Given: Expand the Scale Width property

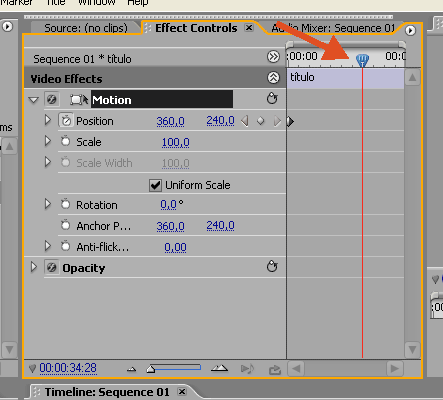Looking at the screenshot, I should click(48, 162).
